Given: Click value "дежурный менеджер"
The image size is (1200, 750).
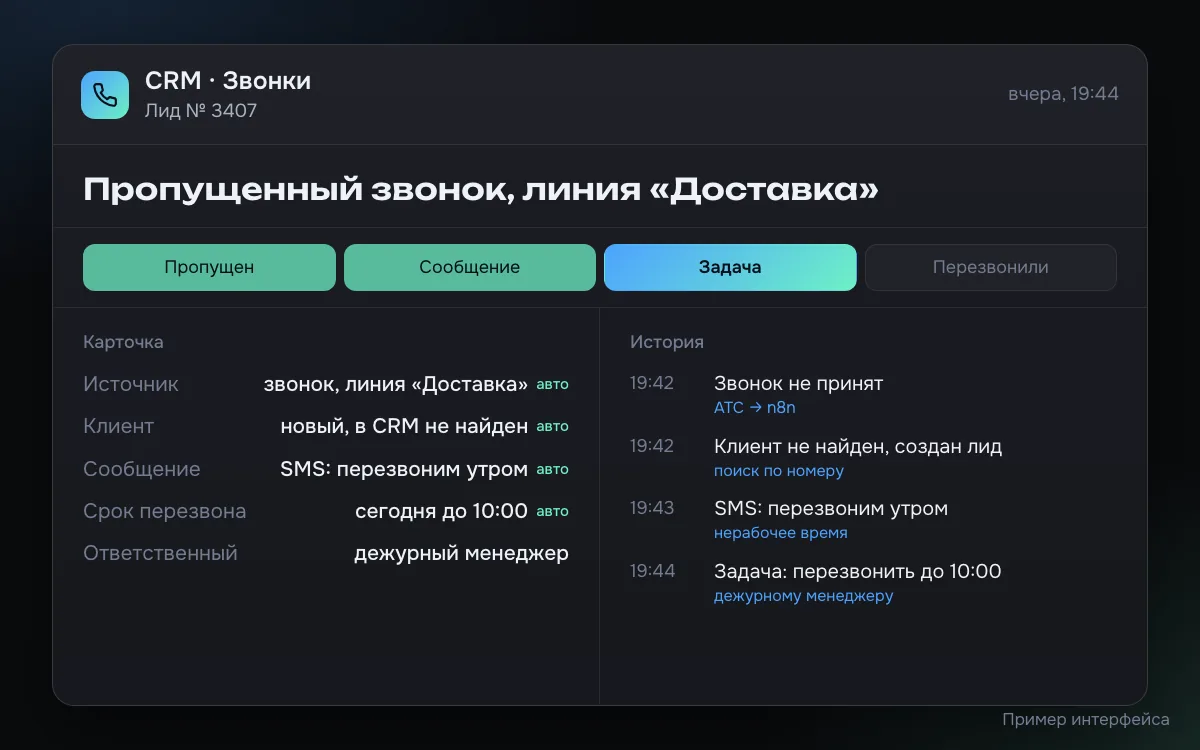Looking at the screenshot, I should (x=461, y=553).
